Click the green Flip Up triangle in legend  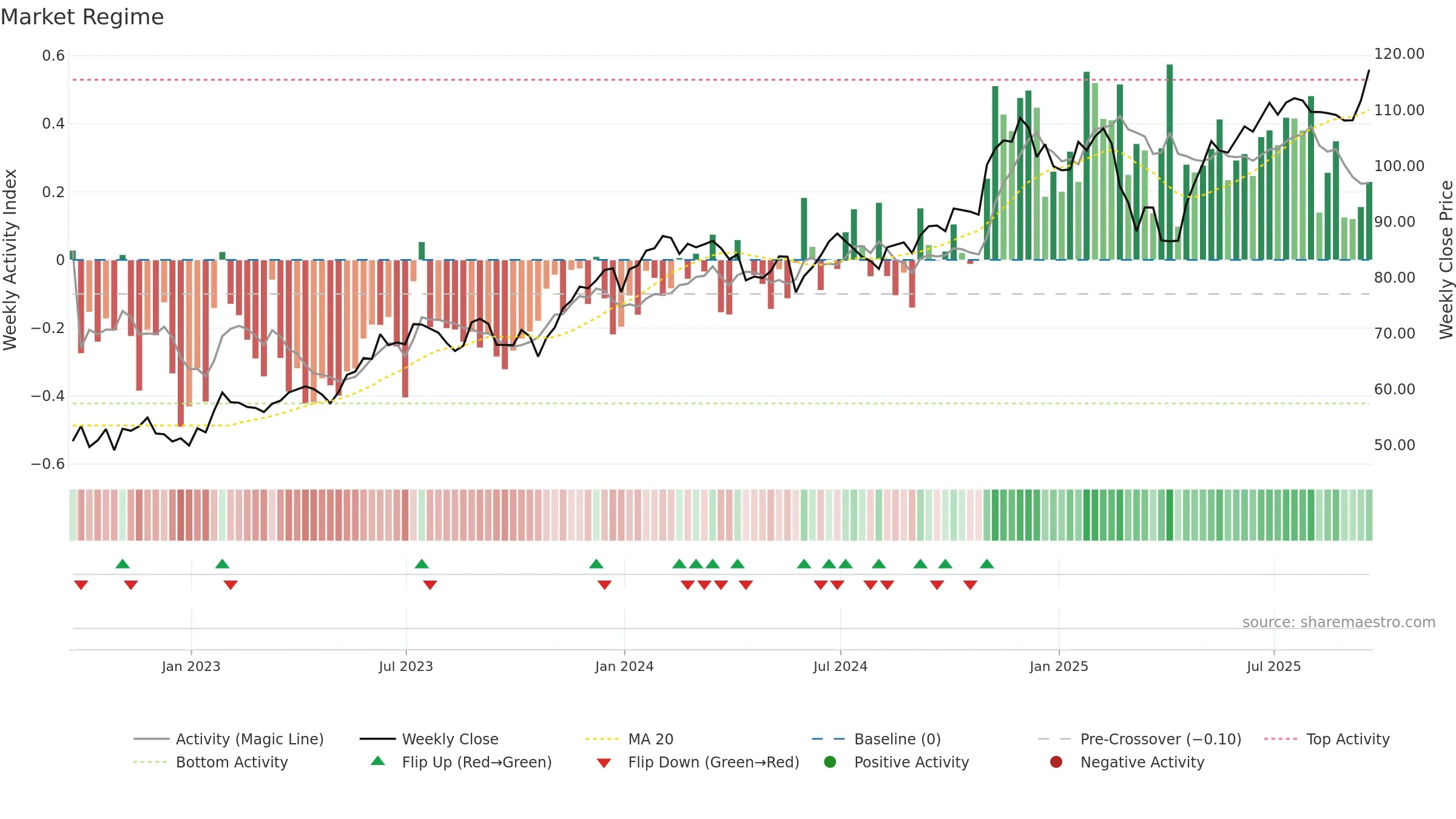(378, 761)
